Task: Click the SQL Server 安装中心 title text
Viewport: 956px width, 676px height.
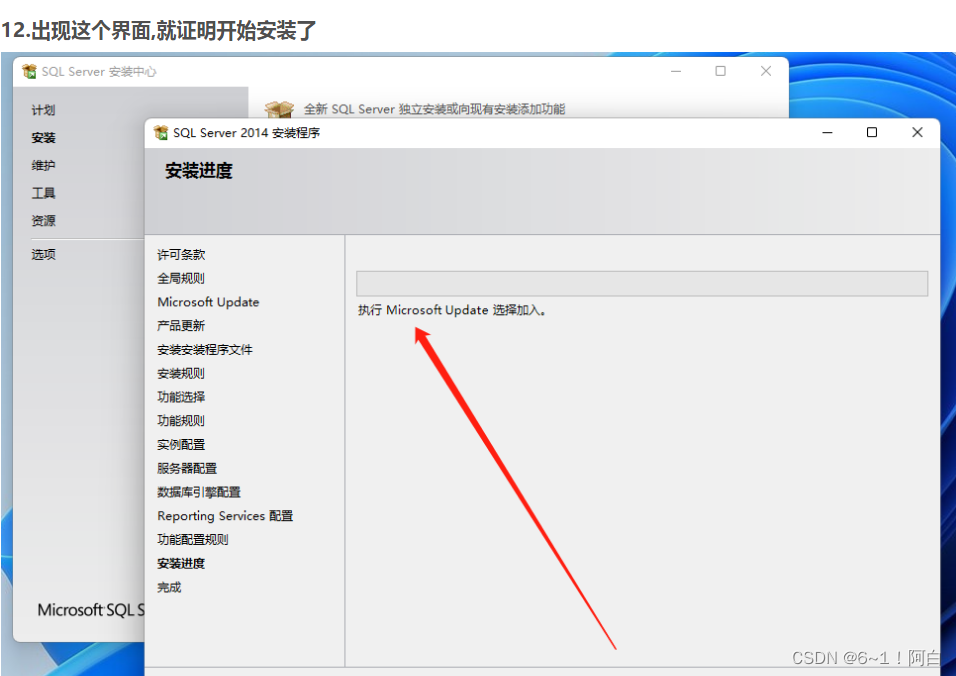Action: point(99,72)
